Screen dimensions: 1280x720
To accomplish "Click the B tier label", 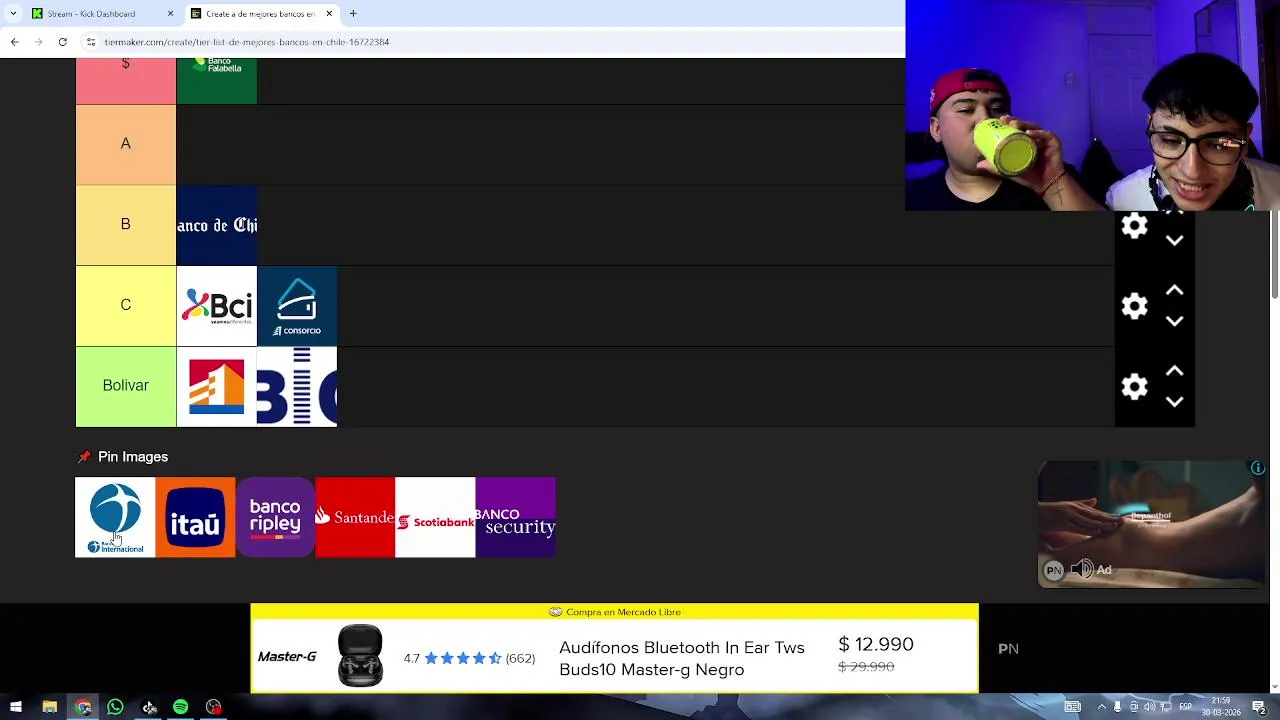I will click(126, 225).
